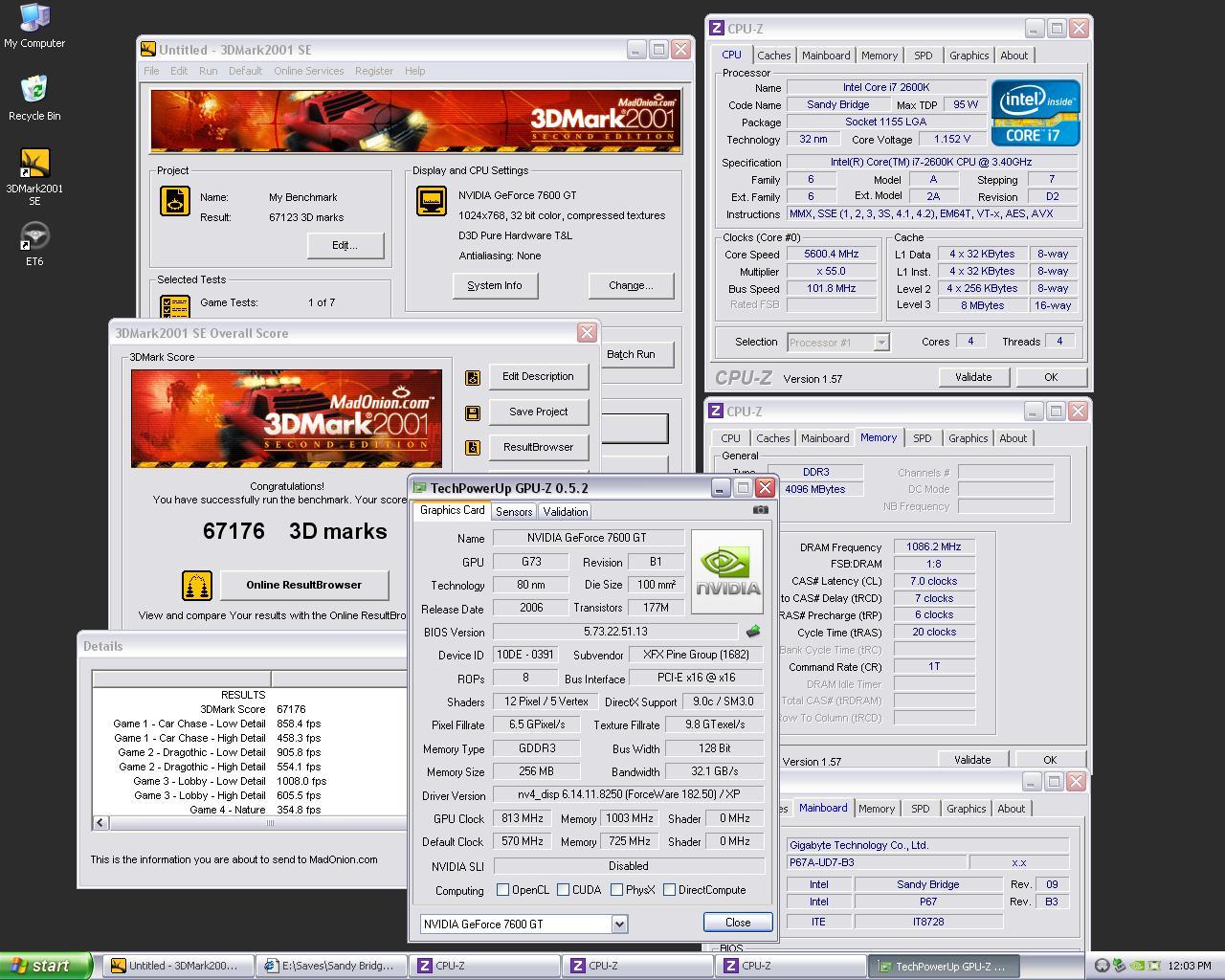Image resolution: width=1225 pixels, height=980 pixels.
Task: Click the NVIDIA system tray icon
Action: [1137, 966]
